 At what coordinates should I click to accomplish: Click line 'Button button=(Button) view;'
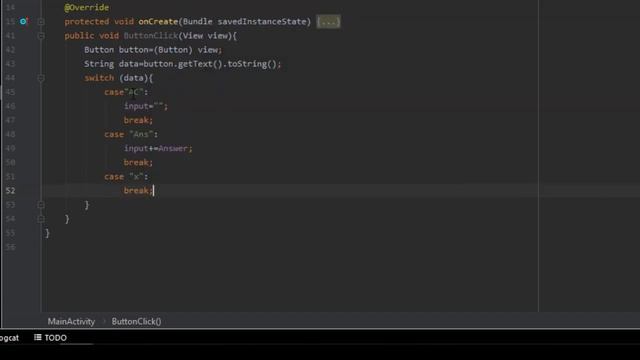[153, 50]
